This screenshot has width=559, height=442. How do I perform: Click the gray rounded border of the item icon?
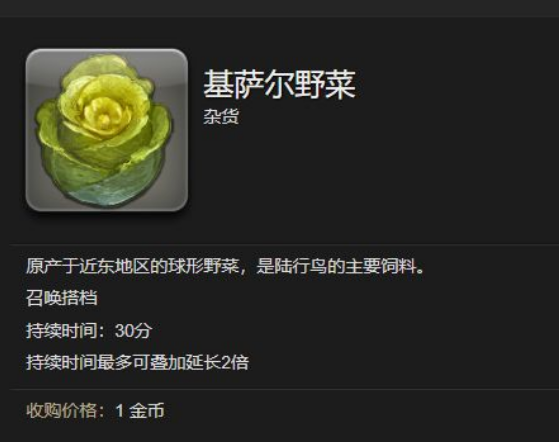107,51
